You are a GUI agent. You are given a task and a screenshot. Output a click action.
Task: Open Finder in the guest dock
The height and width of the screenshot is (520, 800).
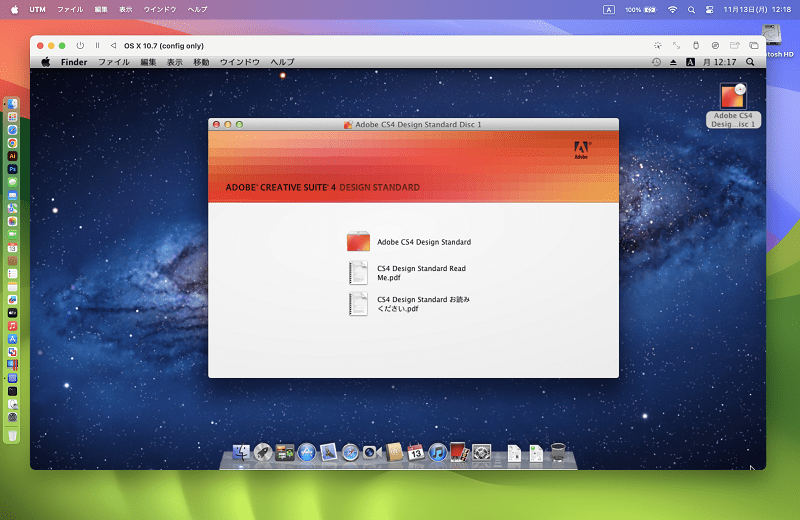(241, 452)
